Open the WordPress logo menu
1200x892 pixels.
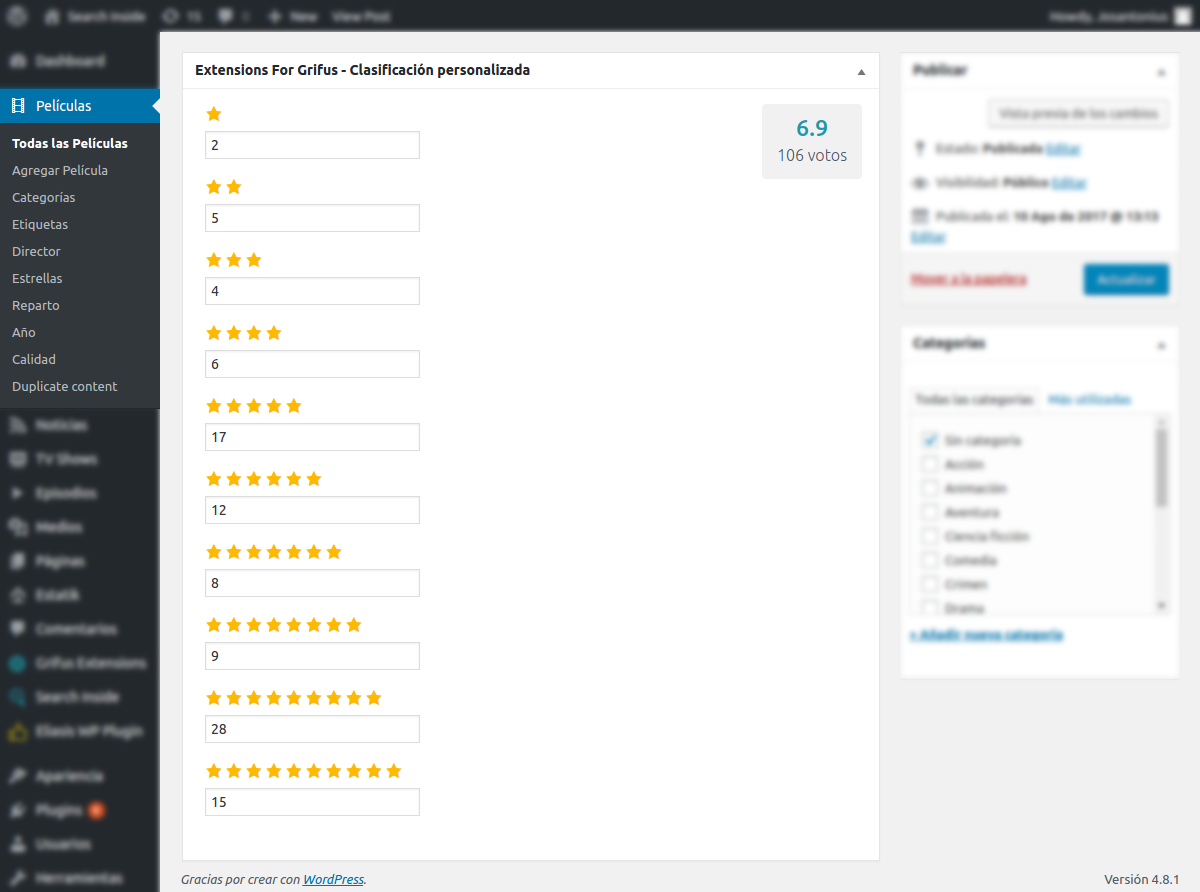tap(18, 16)
